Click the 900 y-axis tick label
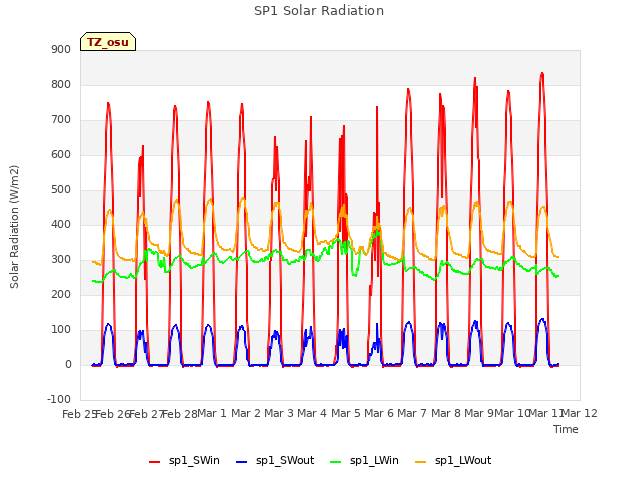Viewport: 640px width, 480px height. click(x=61, y=49)
